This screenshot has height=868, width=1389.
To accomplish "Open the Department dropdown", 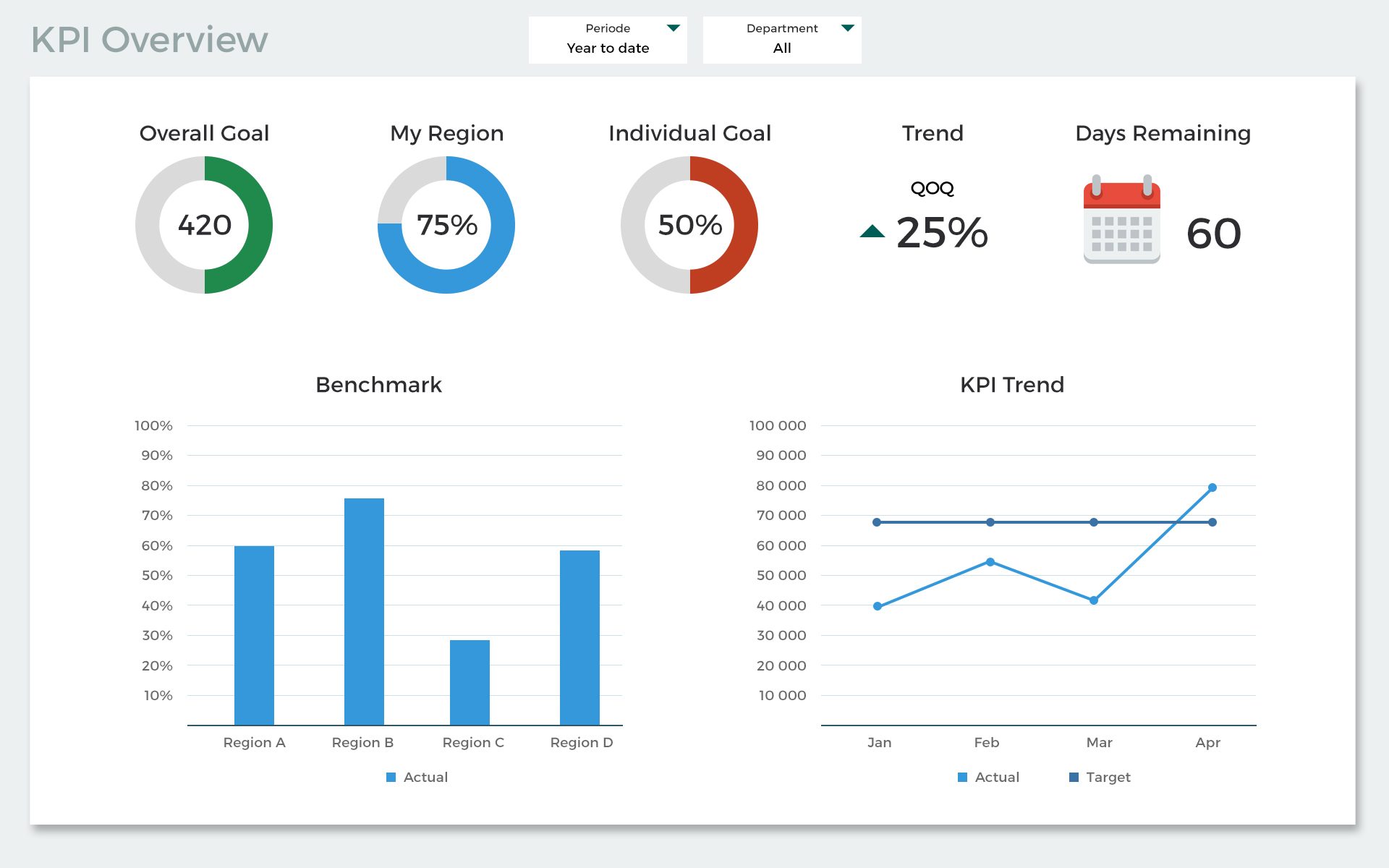I will tap(781, 40).
